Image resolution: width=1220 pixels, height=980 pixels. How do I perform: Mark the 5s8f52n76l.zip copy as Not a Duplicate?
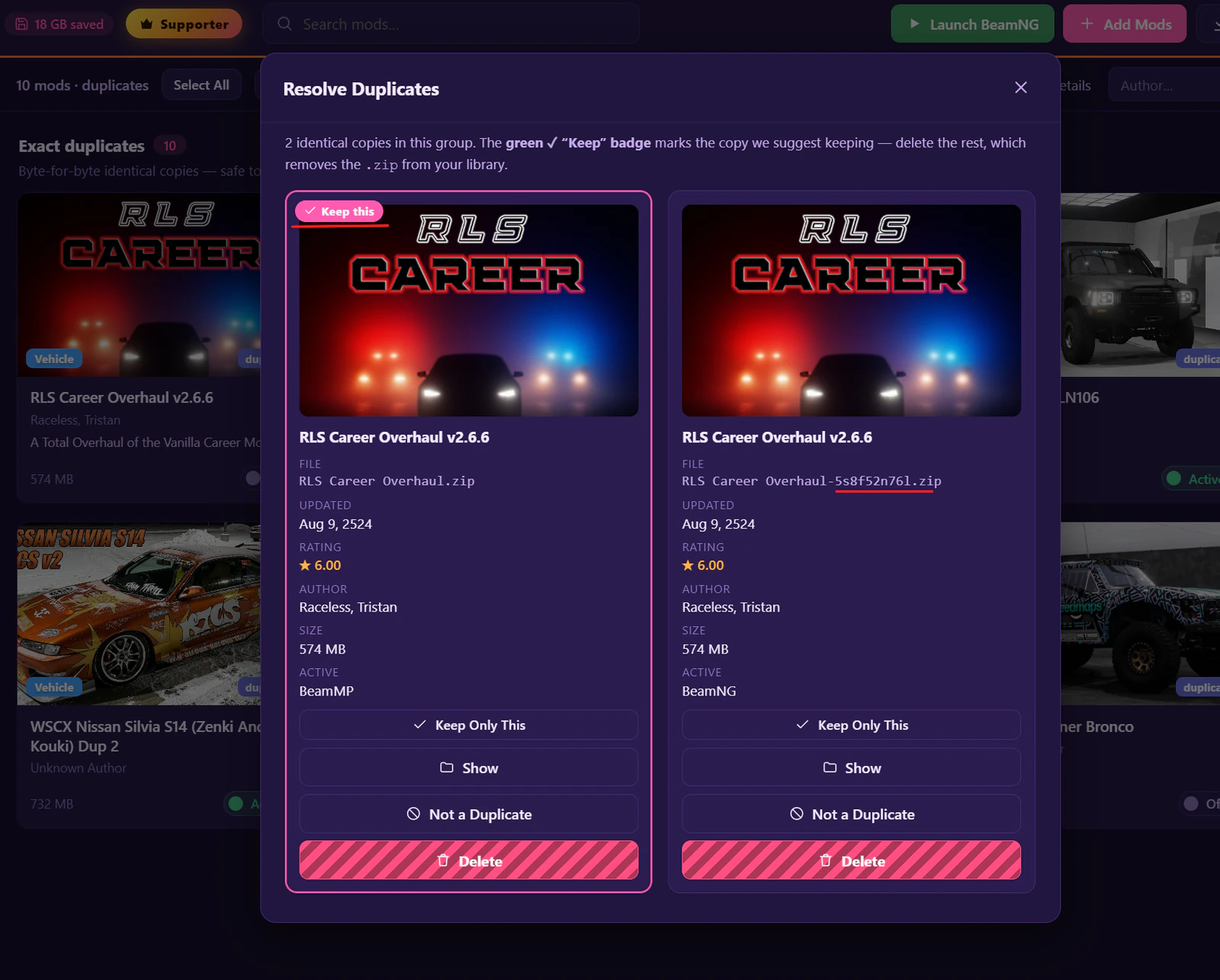click(x=851, y=814)
